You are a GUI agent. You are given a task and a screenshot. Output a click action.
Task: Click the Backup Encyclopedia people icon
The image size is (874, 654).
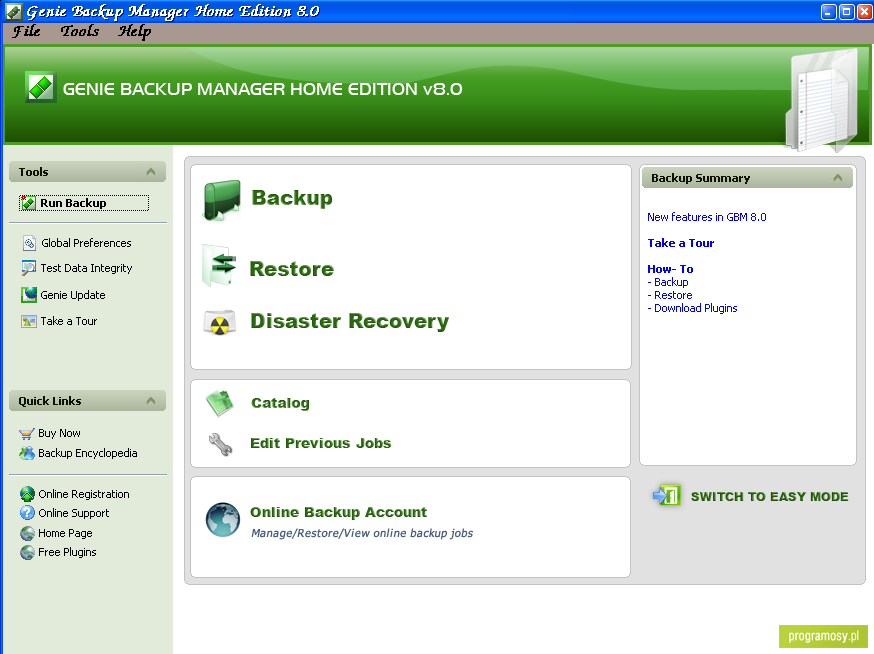pos(26,453)
